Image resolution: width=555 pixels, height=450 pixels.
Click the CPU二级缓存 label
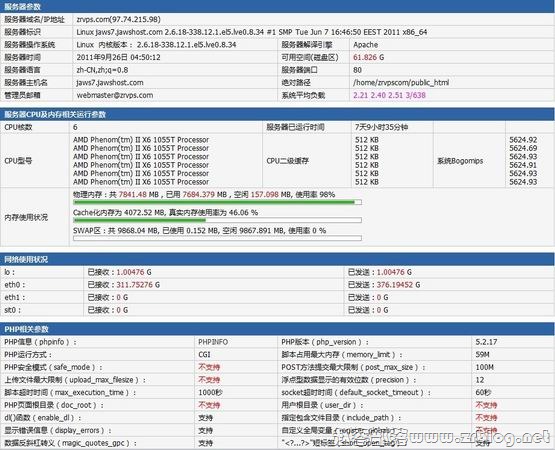pos(287,161)
